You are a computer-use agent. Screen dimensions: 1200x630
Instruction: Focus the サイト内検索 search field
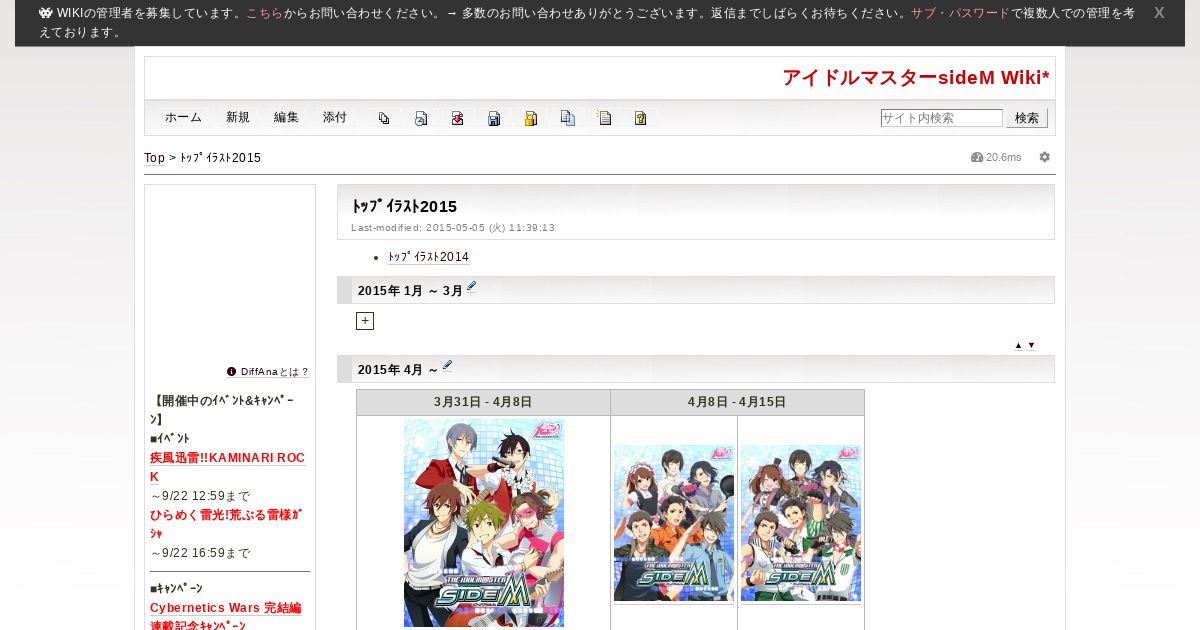click(941, 118)
